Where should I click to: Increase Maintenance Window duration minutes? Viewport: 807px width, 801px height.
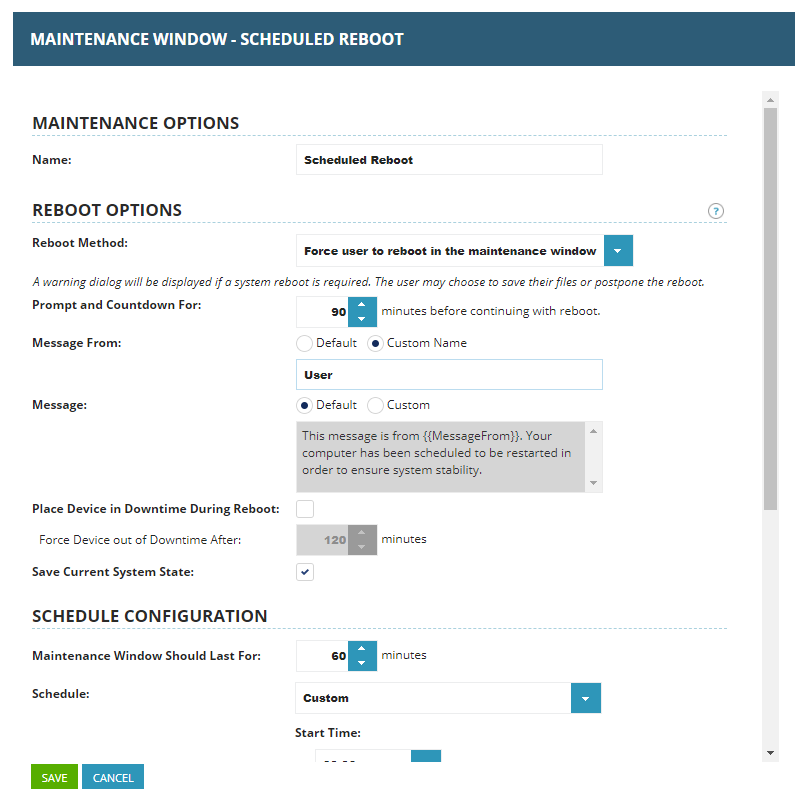tap(362, 649)
